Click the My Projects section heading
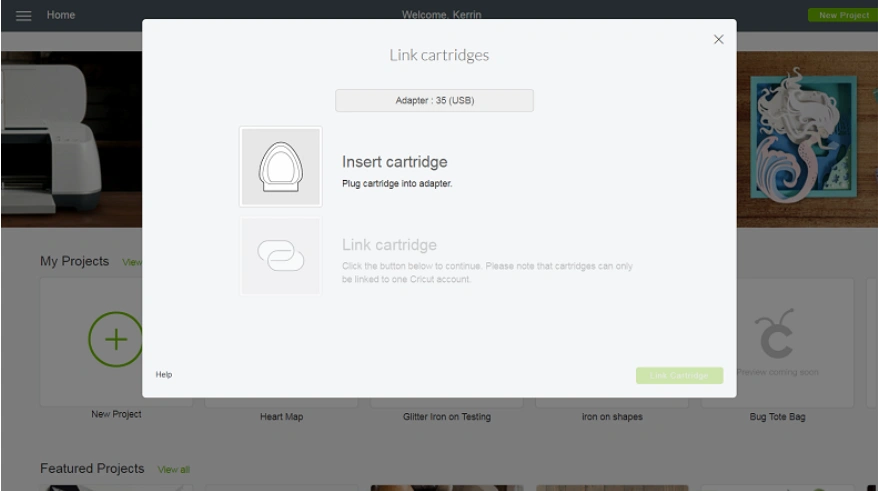The image size is (878, 491). [74, 261]
